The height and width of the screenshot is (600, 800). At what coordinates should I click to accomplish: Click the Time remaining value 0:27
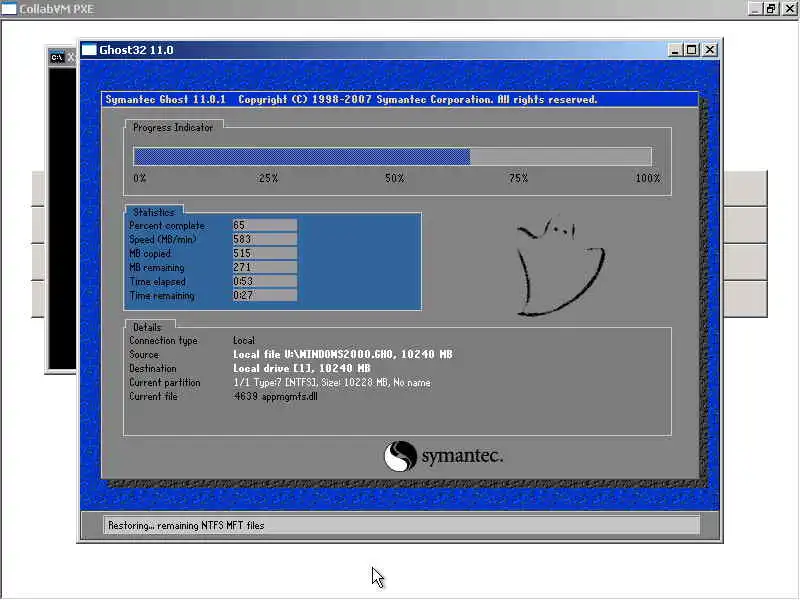point(265,295)
